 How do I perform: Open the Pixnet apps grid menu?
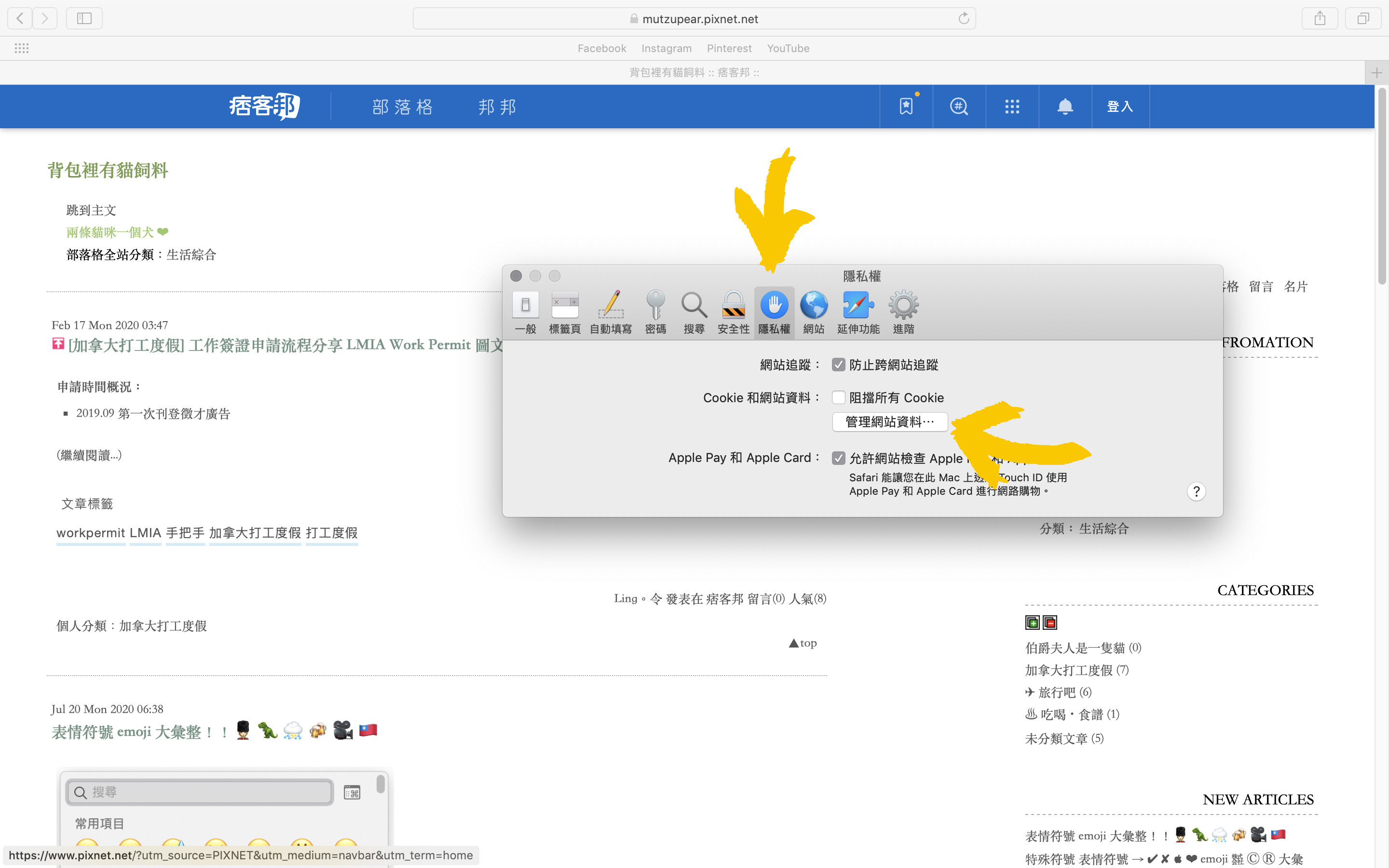(1012, 106)
